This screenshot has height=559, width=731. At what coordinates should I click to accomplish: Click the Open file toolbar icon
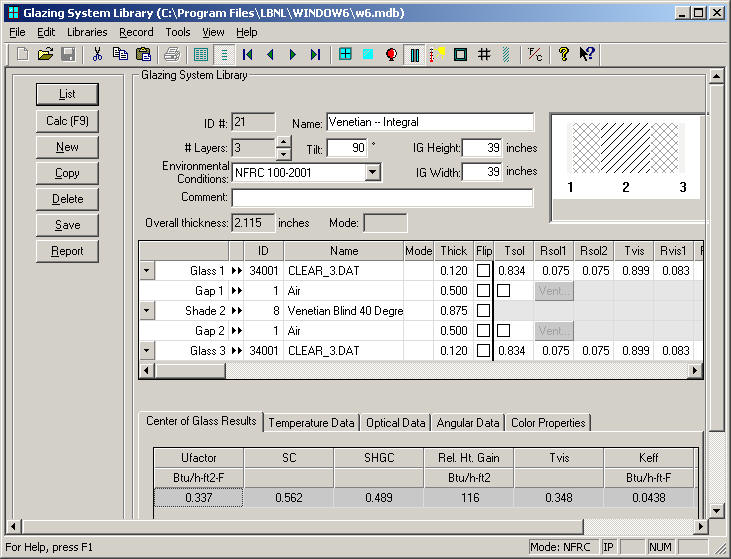45,54
